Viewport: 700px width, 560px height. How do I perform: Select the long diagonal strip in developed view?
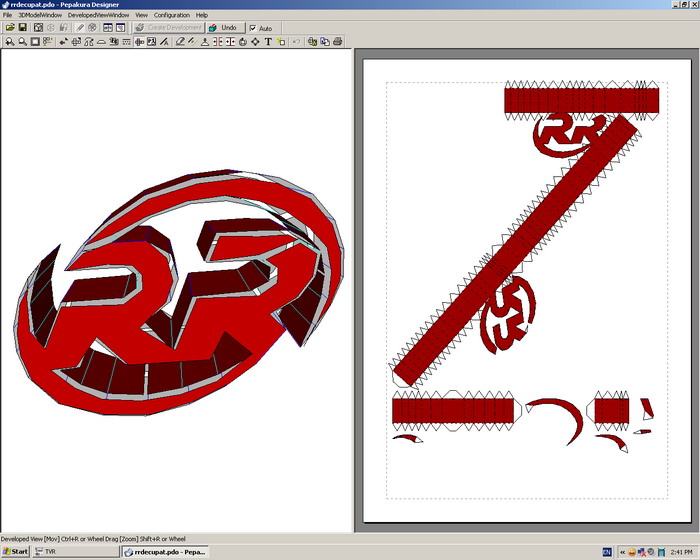[x=516, y=250]
